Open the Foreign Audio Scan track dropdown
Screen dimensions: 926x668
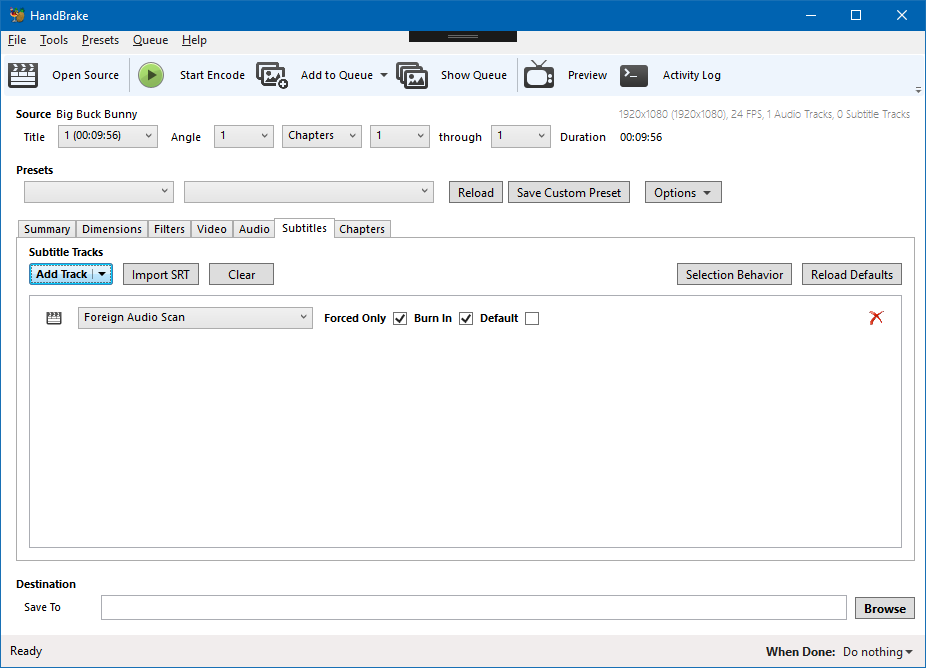tap(195, 318)
